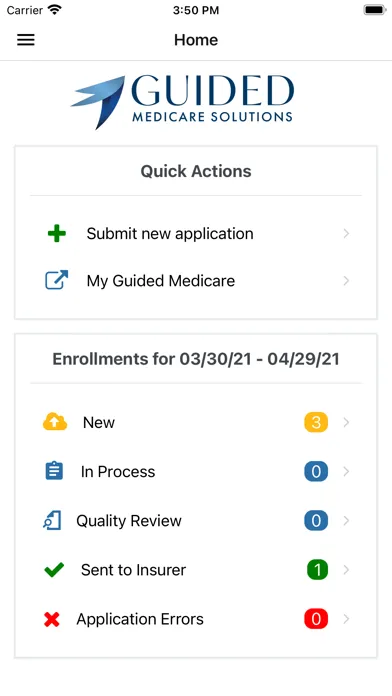The image size is (392, 696).
Task: Select the Sent to Insurer item
Action: [x=196, y=570]
